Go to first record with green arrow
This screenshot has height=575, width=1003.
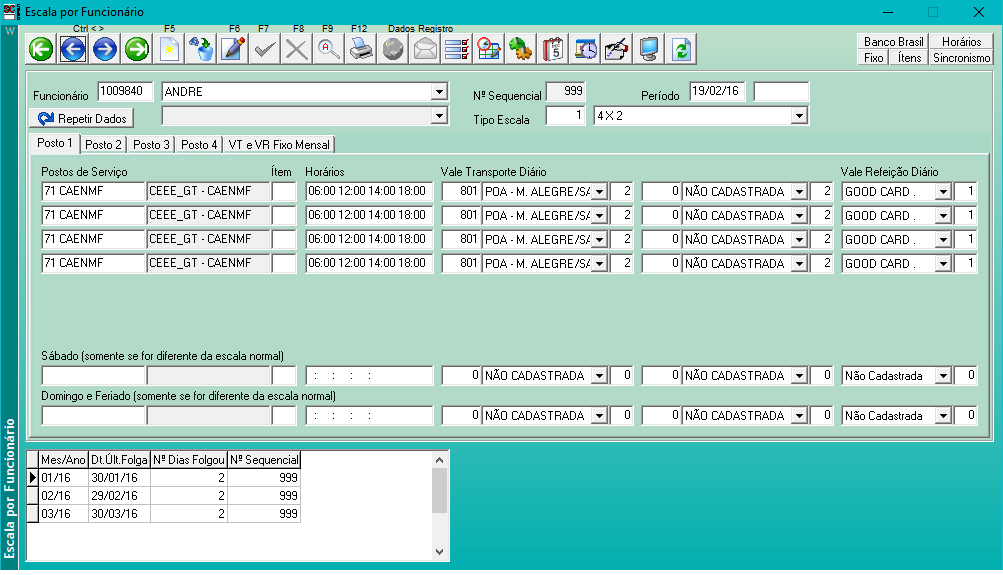[x=41, y=49]
